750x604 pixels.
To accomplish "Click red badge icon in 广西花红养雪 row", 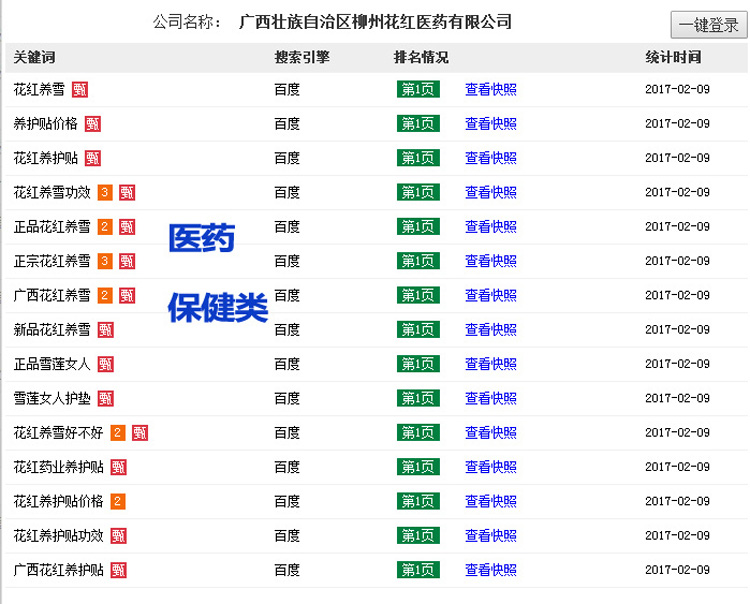I will (127, 296).
